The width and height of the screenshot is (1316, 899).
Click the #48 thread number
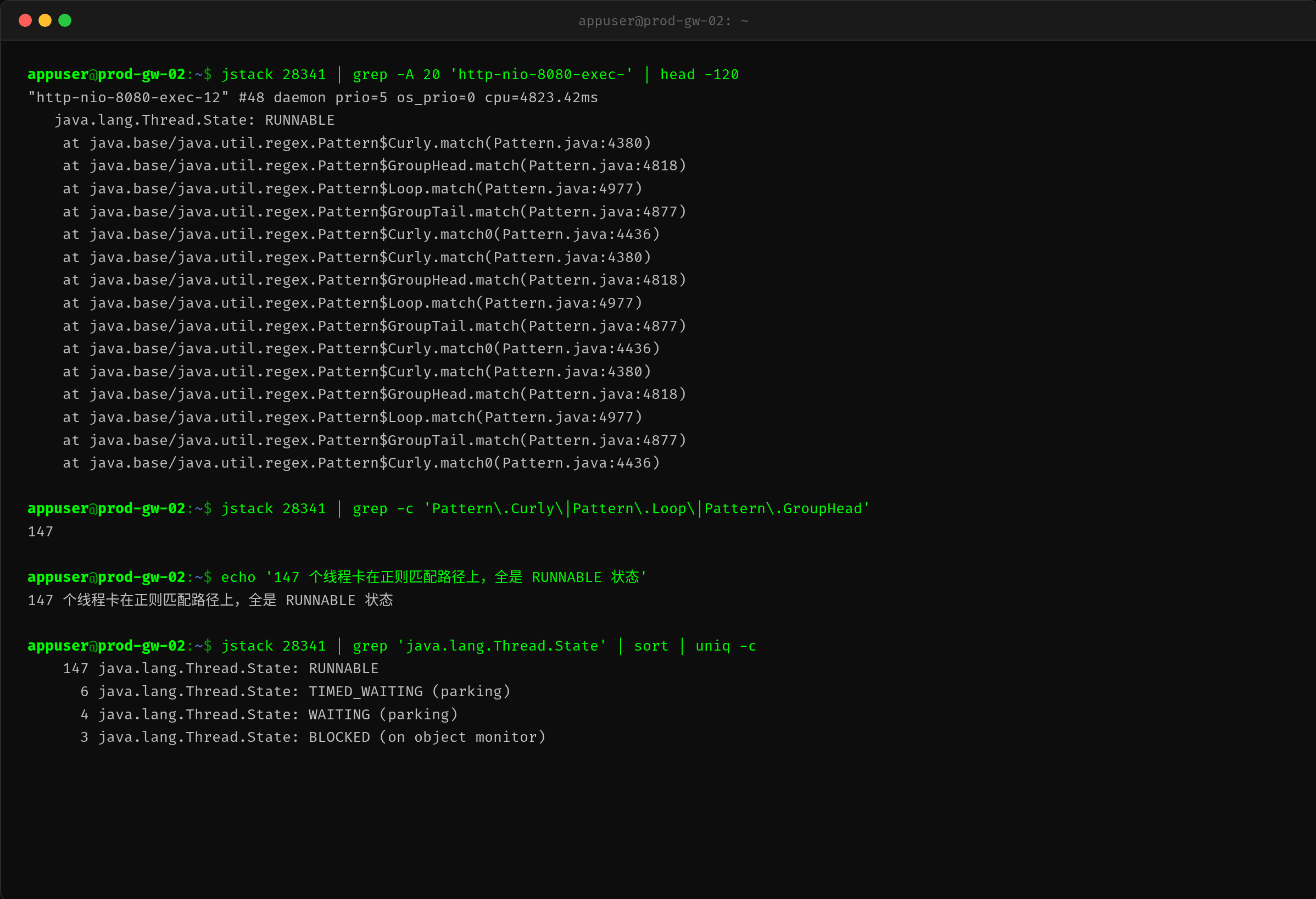pos(252,97)
